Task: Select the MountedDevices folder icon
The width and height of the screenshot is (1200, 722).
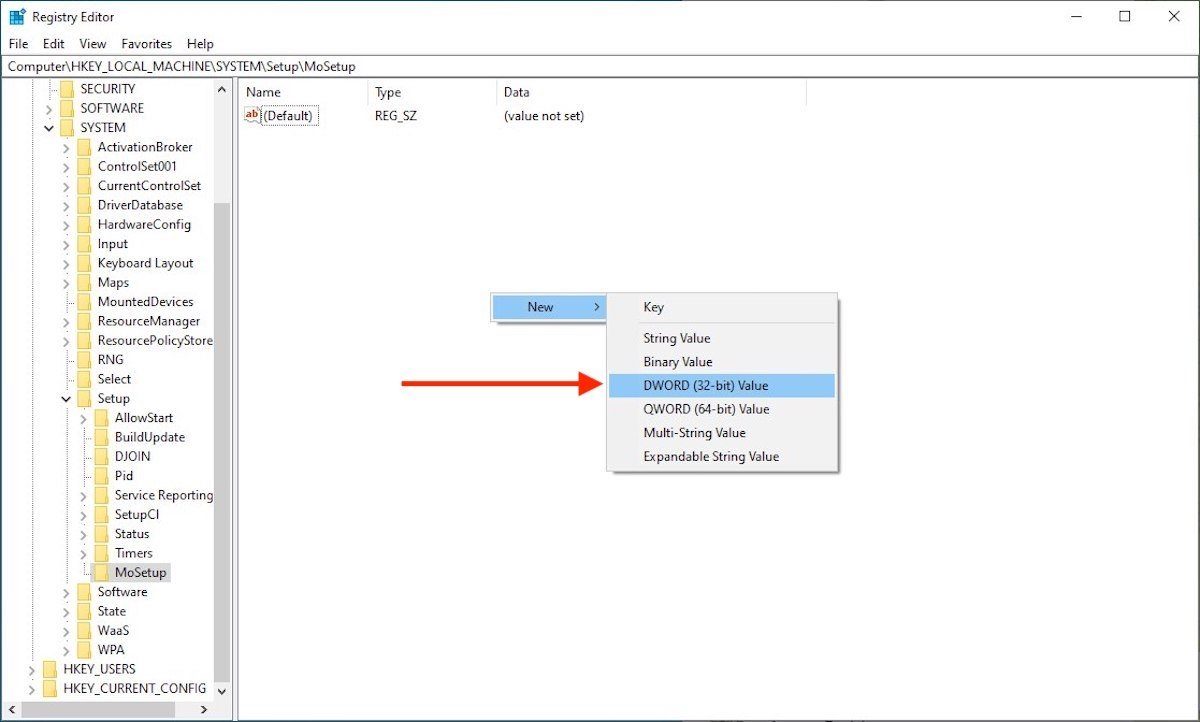Action: click(x=84, y=302)
